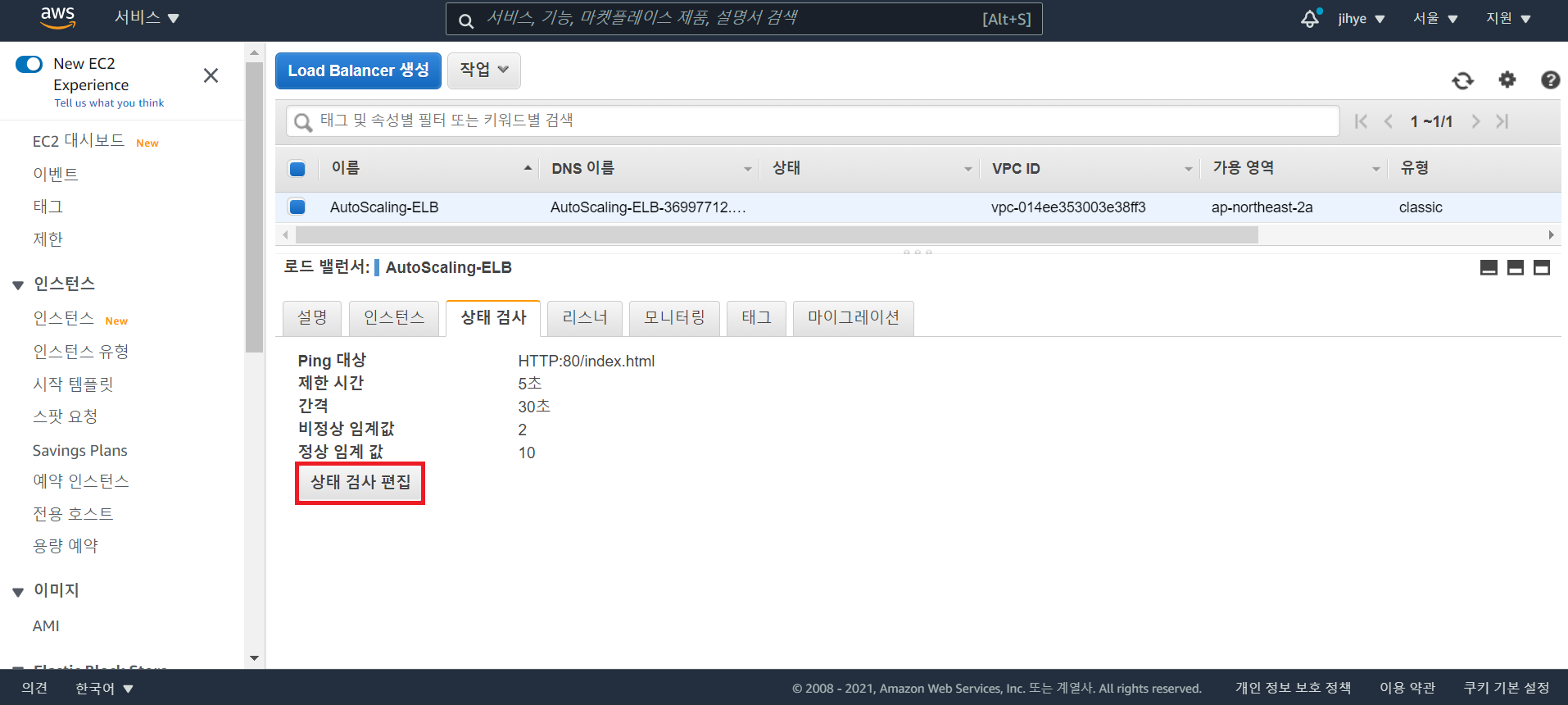Minimize the detail pane to the bottom
Viewport: 1568px width, 705px height.
pos(1489,267)
